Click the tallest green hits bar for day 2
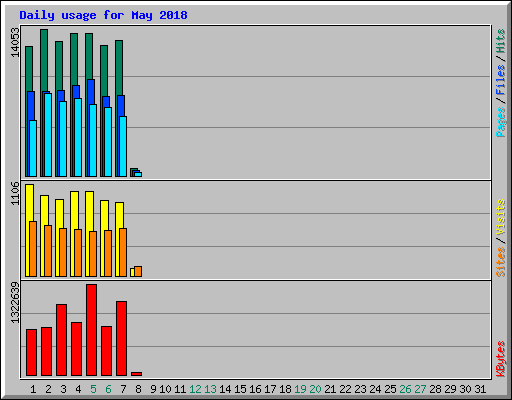Screen dimensions: 512x400 coord(44,60)
